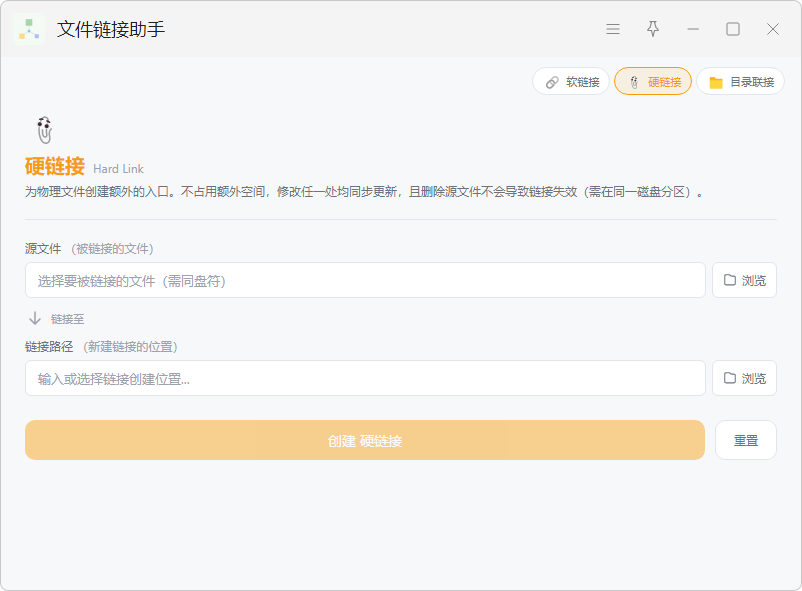Click the 重置 button

(x=746, y=440)
